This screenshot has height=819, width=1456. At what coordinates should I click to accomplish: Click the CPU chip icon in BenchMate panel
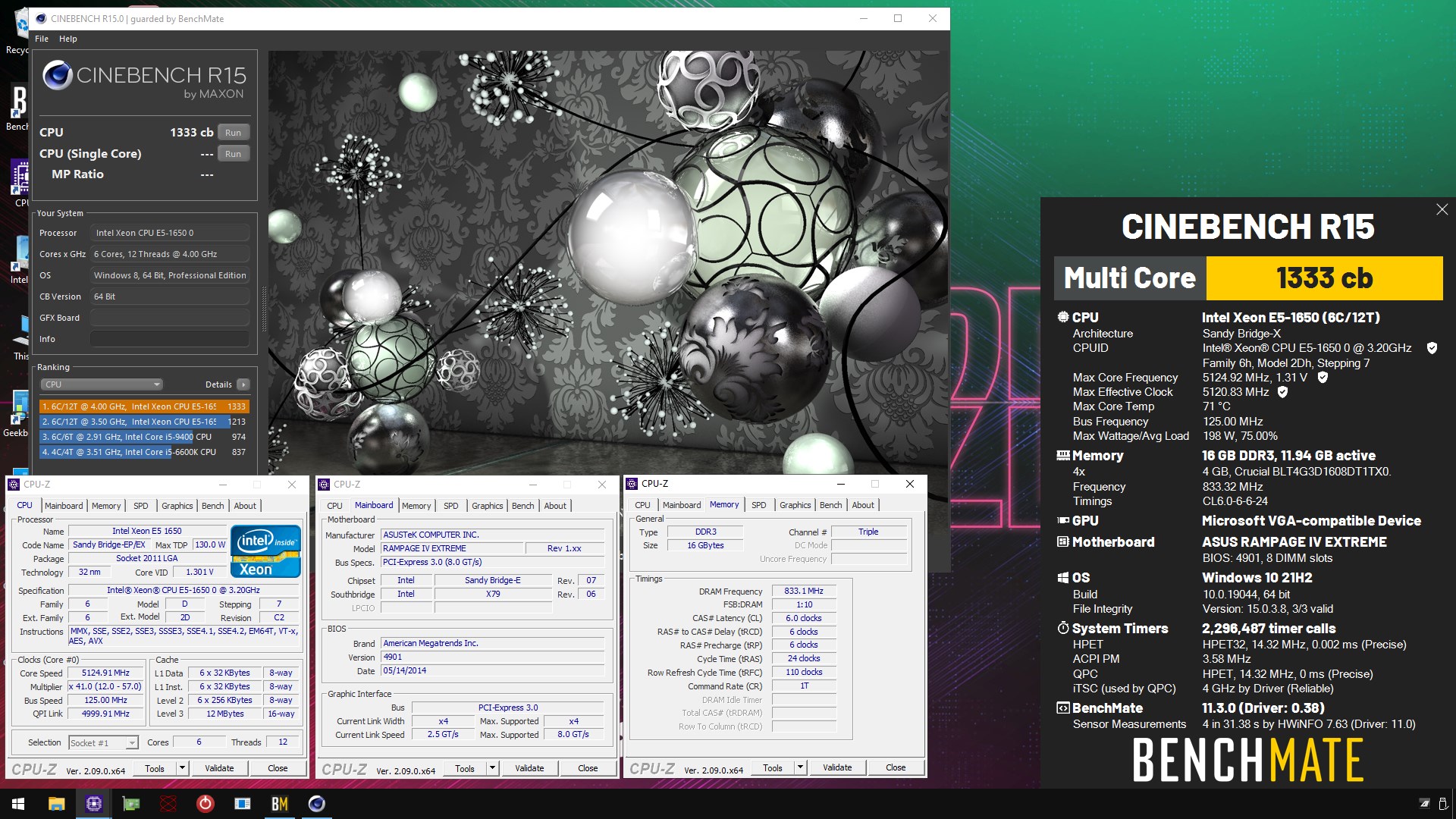[1063, 317]
